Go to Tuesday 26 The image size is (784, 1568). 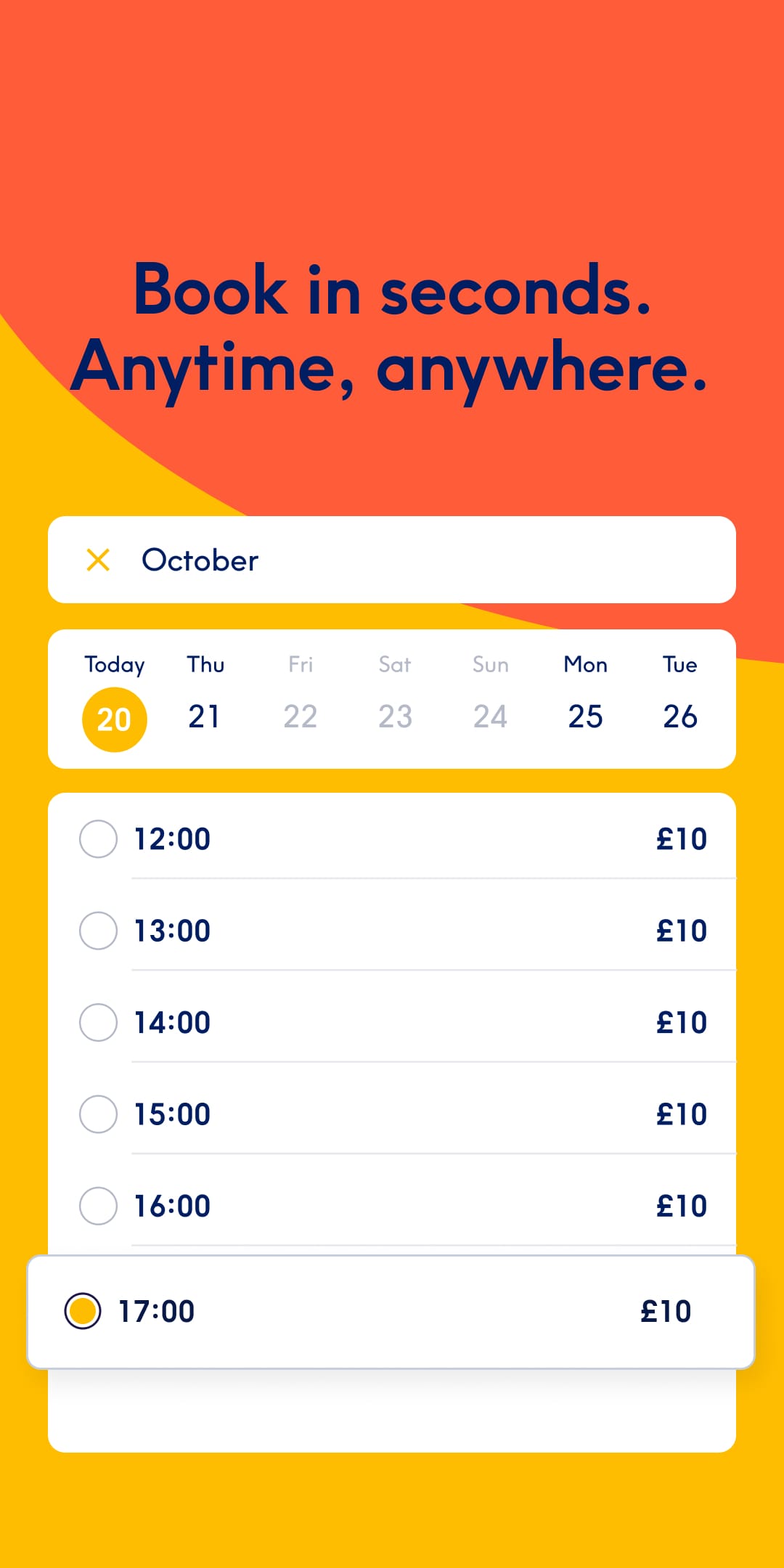pyautogui.click(x=680, y=716)
